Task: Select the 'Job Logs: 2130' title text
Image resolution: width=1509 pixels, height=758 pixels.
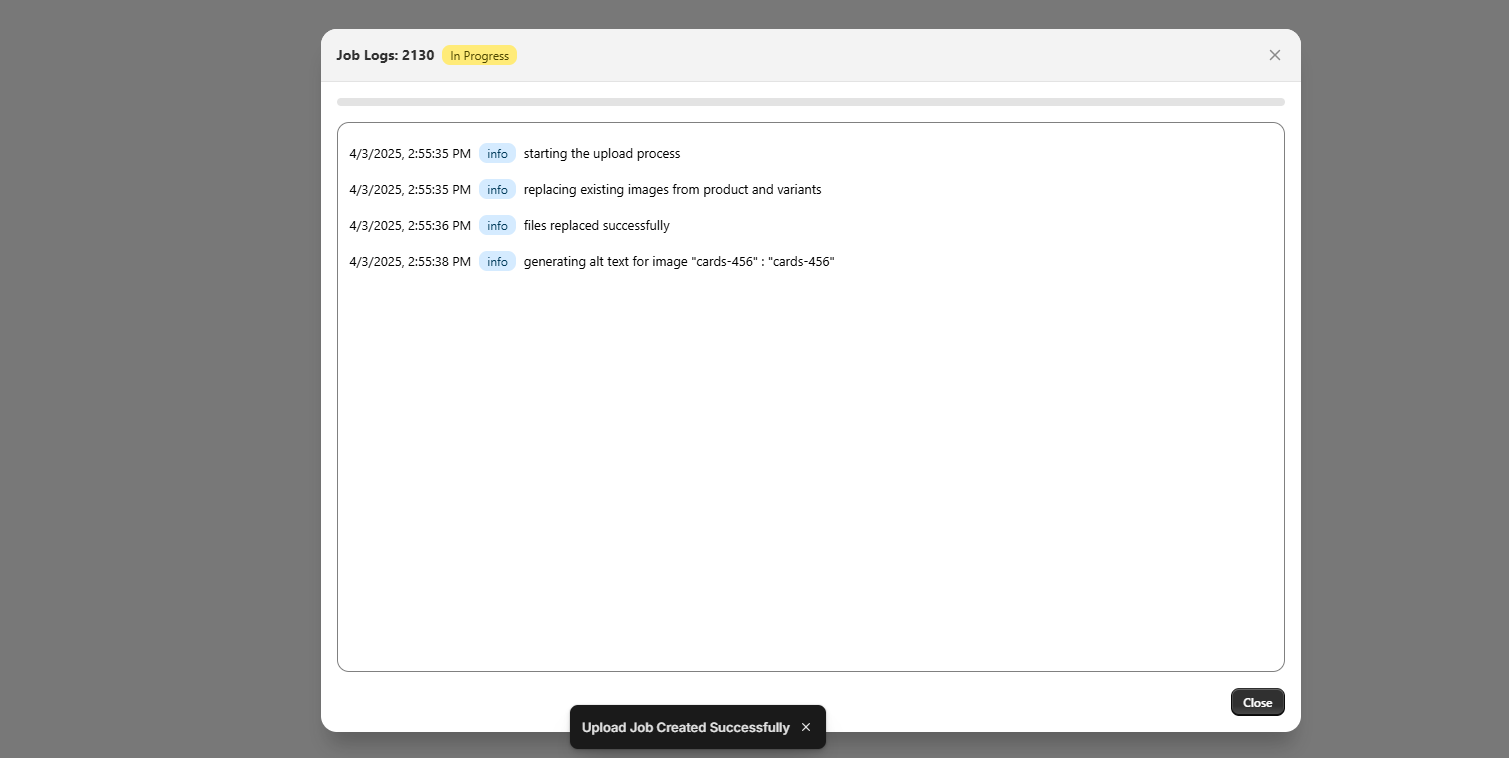Action: [x=385, y=55]
